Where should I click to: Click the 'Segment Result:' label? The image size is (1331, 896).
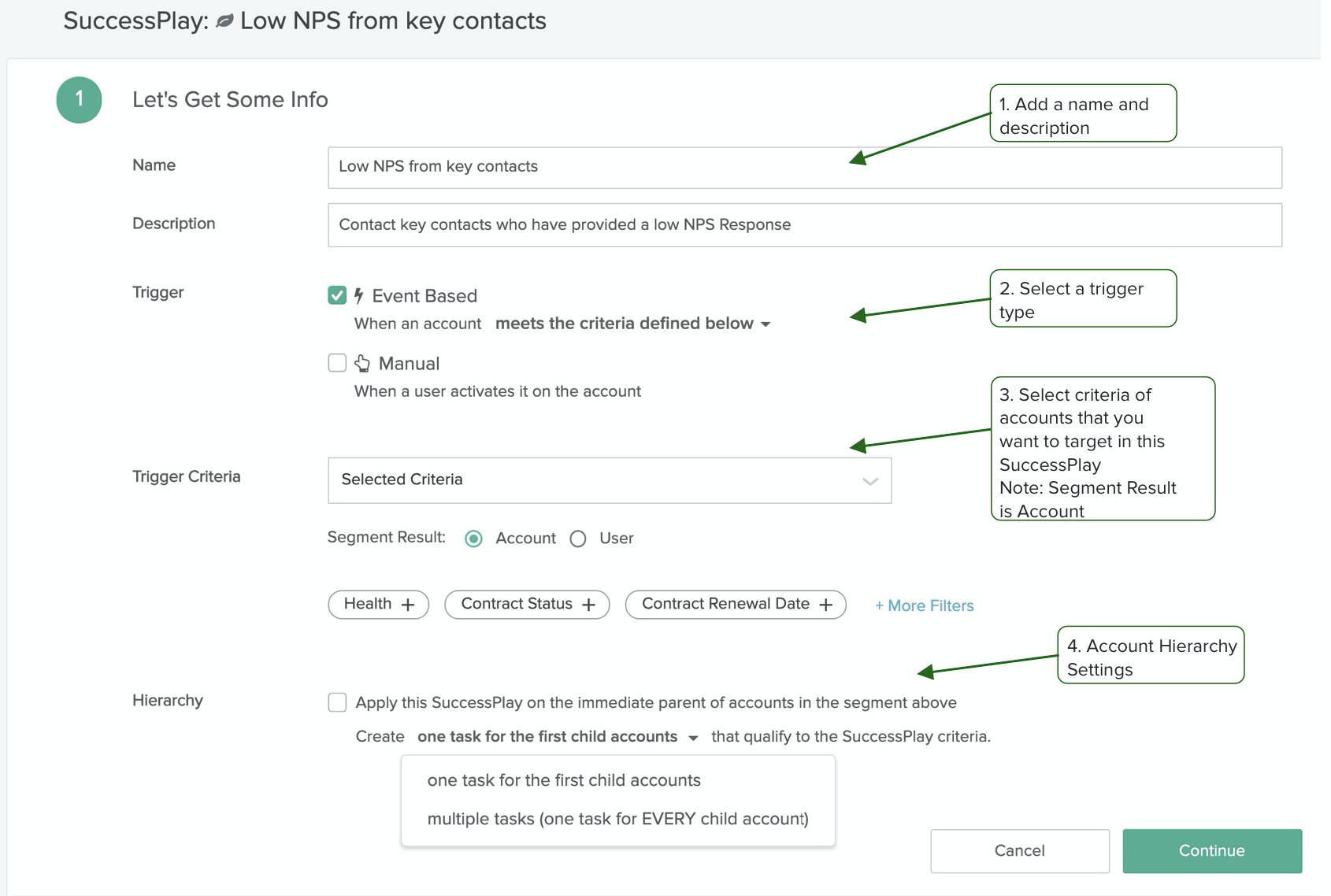click(x=387, y=537)
